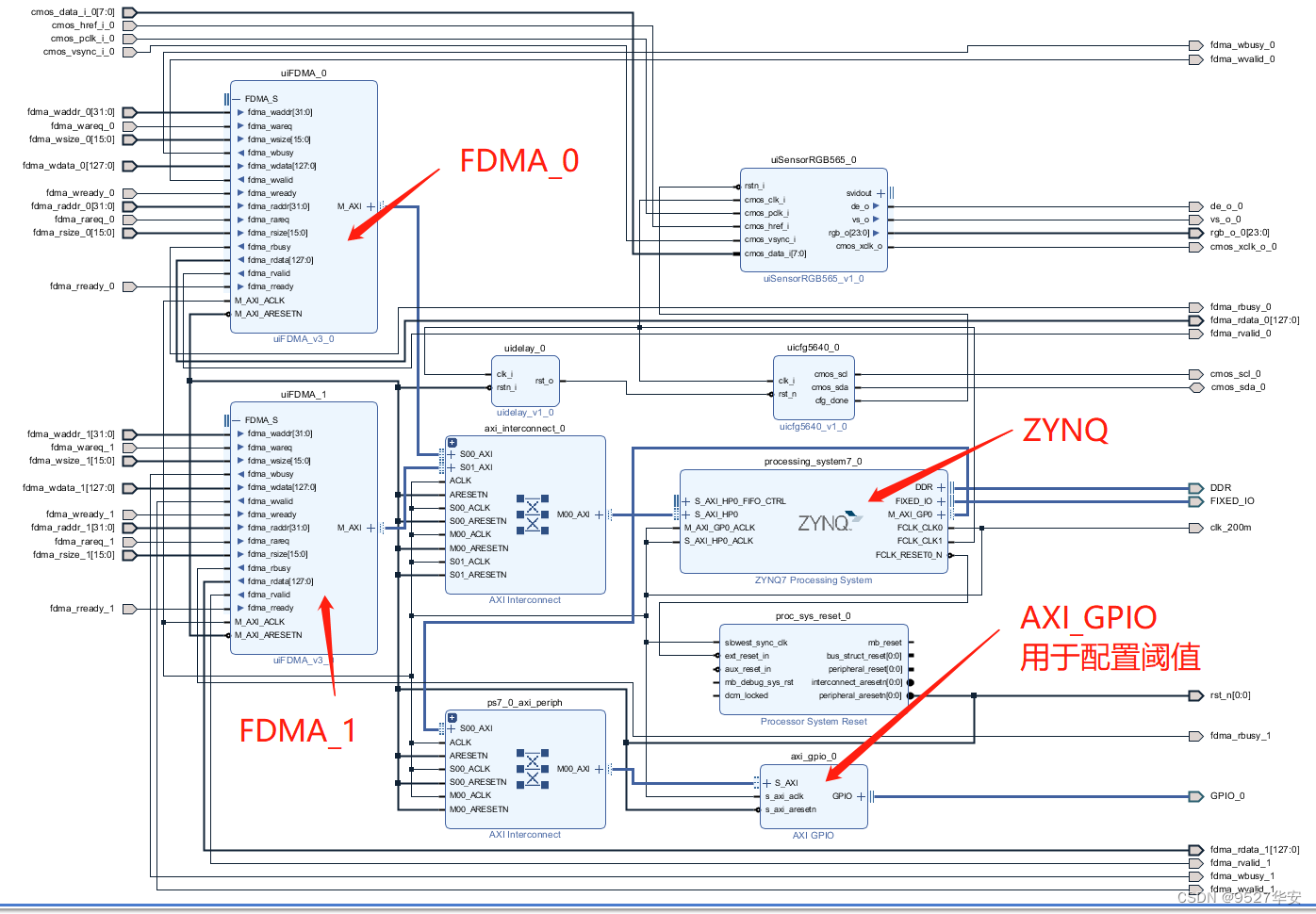Select the proc_sys_reset_0 instance name
Image resolution: width=1316 pixels, height=914 pixels.
pos(814,616)
